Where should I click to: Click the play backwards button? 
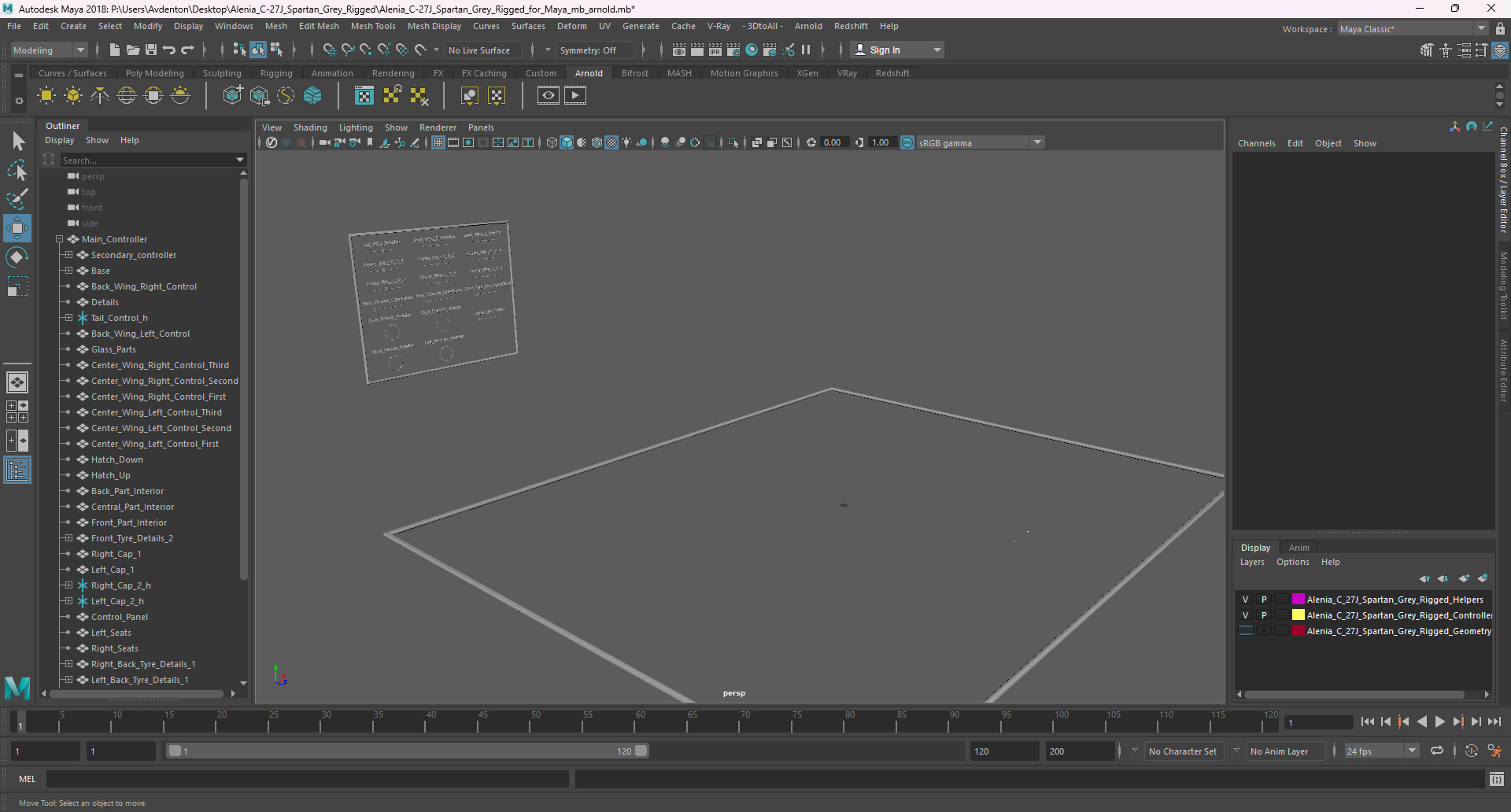(x=1422, y=722)
